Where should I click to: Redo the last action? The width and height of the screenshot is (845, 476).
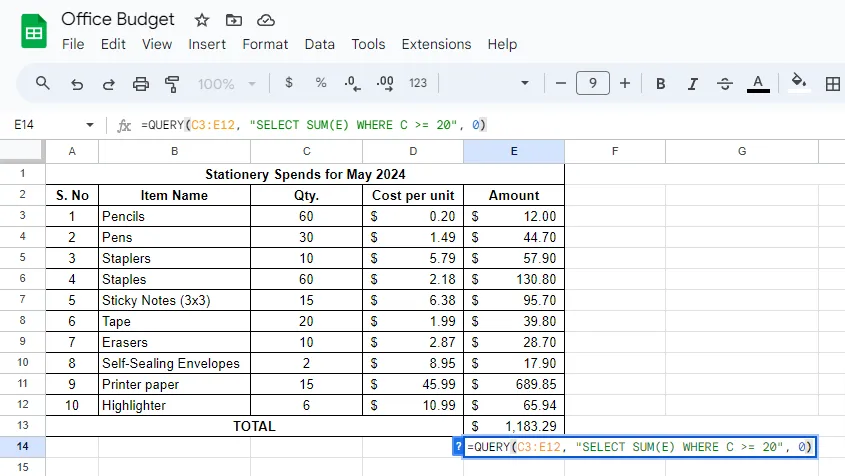coord(109,84)
